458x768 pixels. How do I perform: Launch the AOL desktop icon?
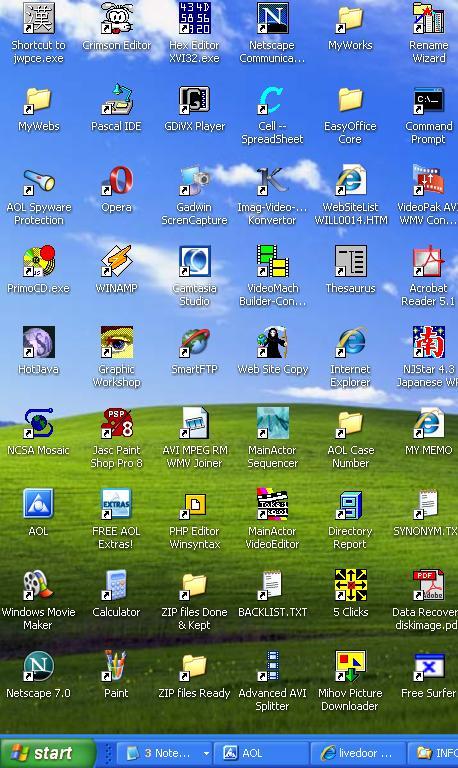(x=39, y=504)
